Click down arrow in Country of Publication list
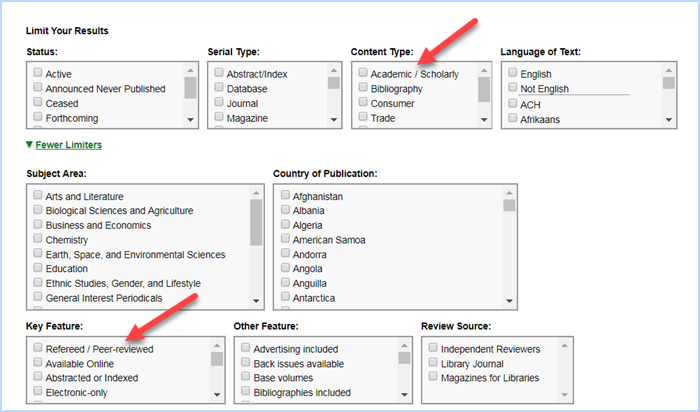This screenshot has height=412, width=700. (509, 301)
